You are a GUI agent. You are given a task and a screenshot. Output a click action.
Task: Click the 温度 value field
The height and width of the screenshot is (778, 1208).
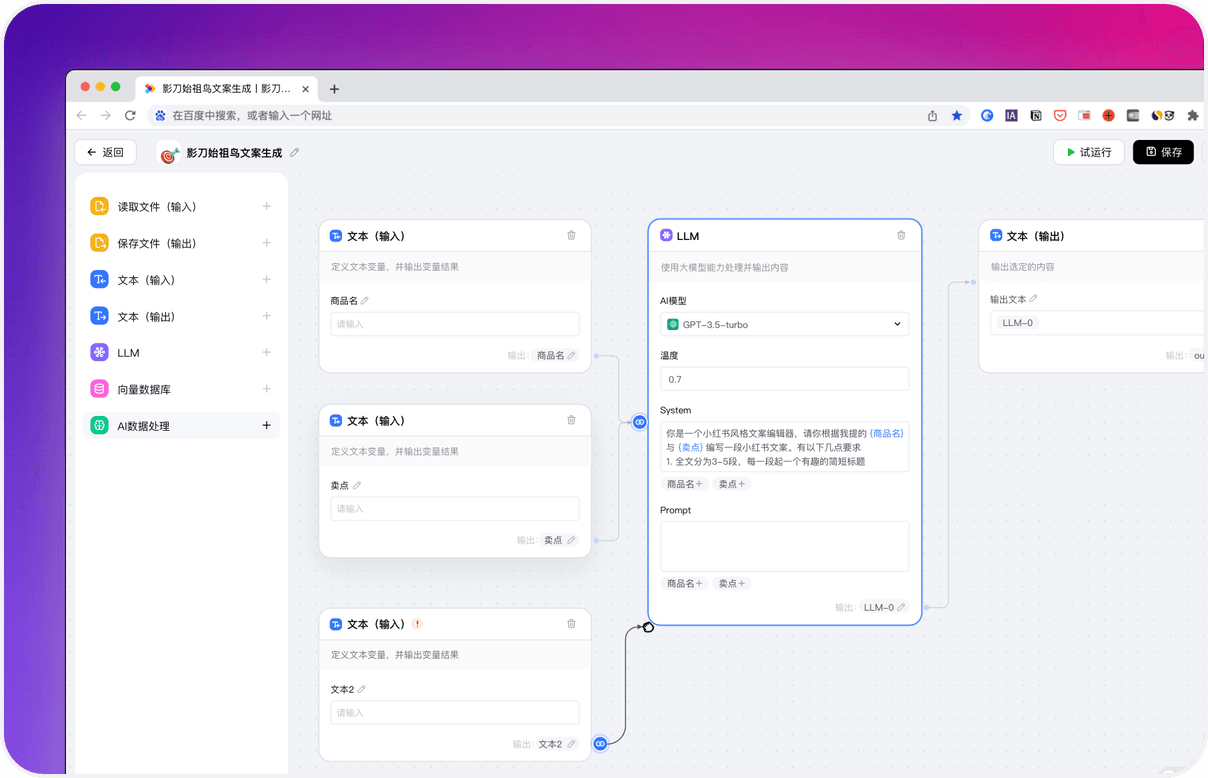click(x=784, y=379)
